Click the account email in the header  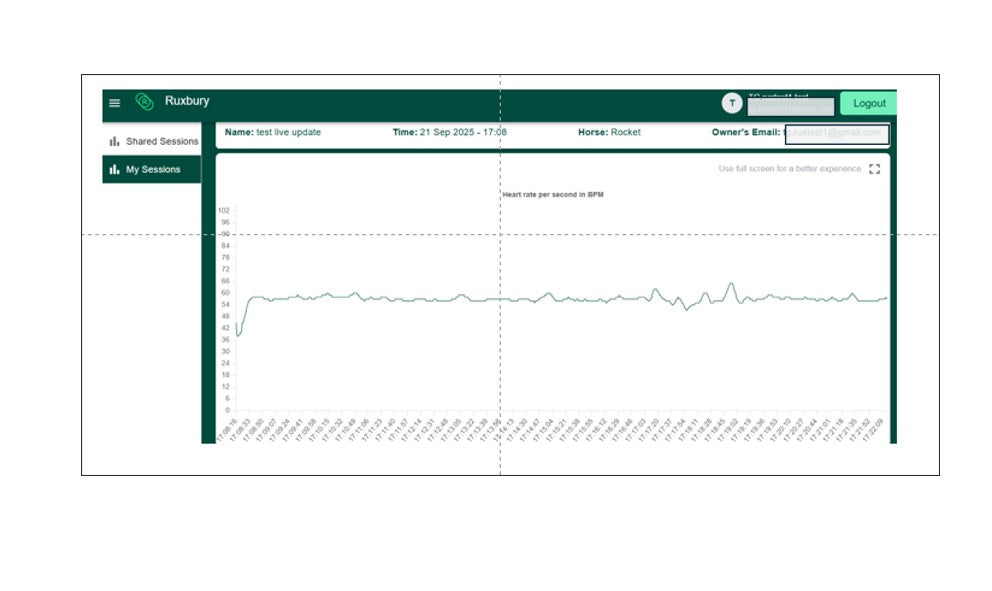tap(790, 108)
